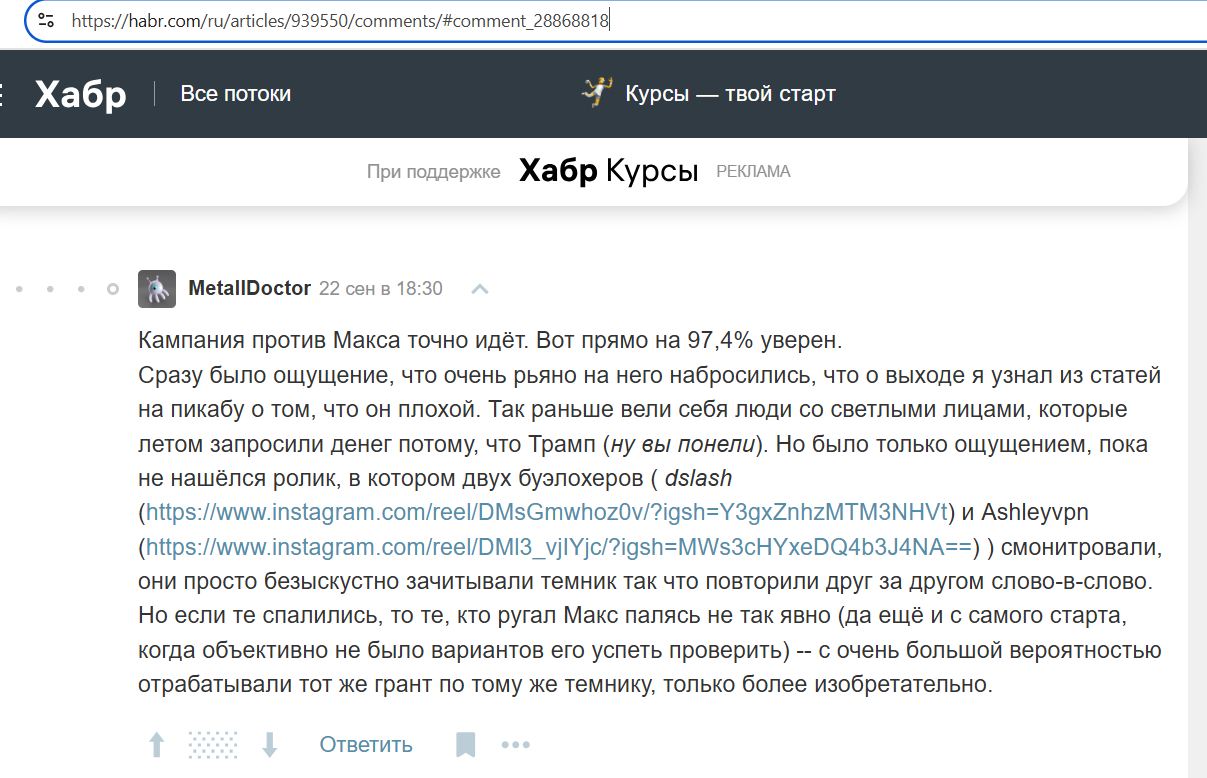Click the running figure icon beside Курсы
The image size is (1207, 778).
(596, 93)
